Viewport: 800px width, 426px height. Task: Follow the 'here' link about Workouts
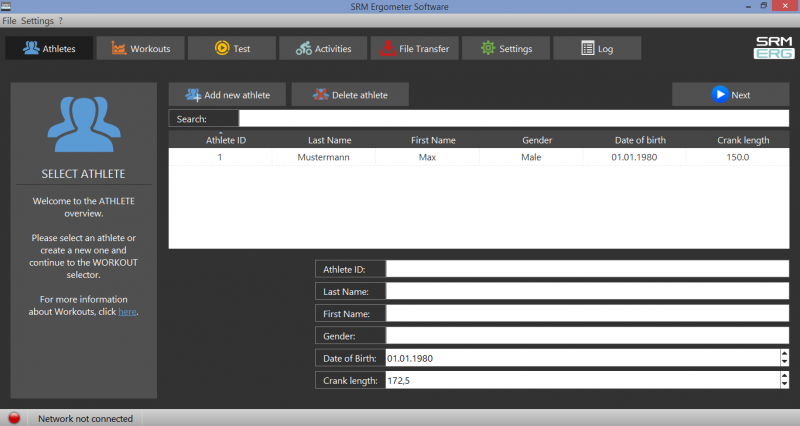tap(127, 312)
